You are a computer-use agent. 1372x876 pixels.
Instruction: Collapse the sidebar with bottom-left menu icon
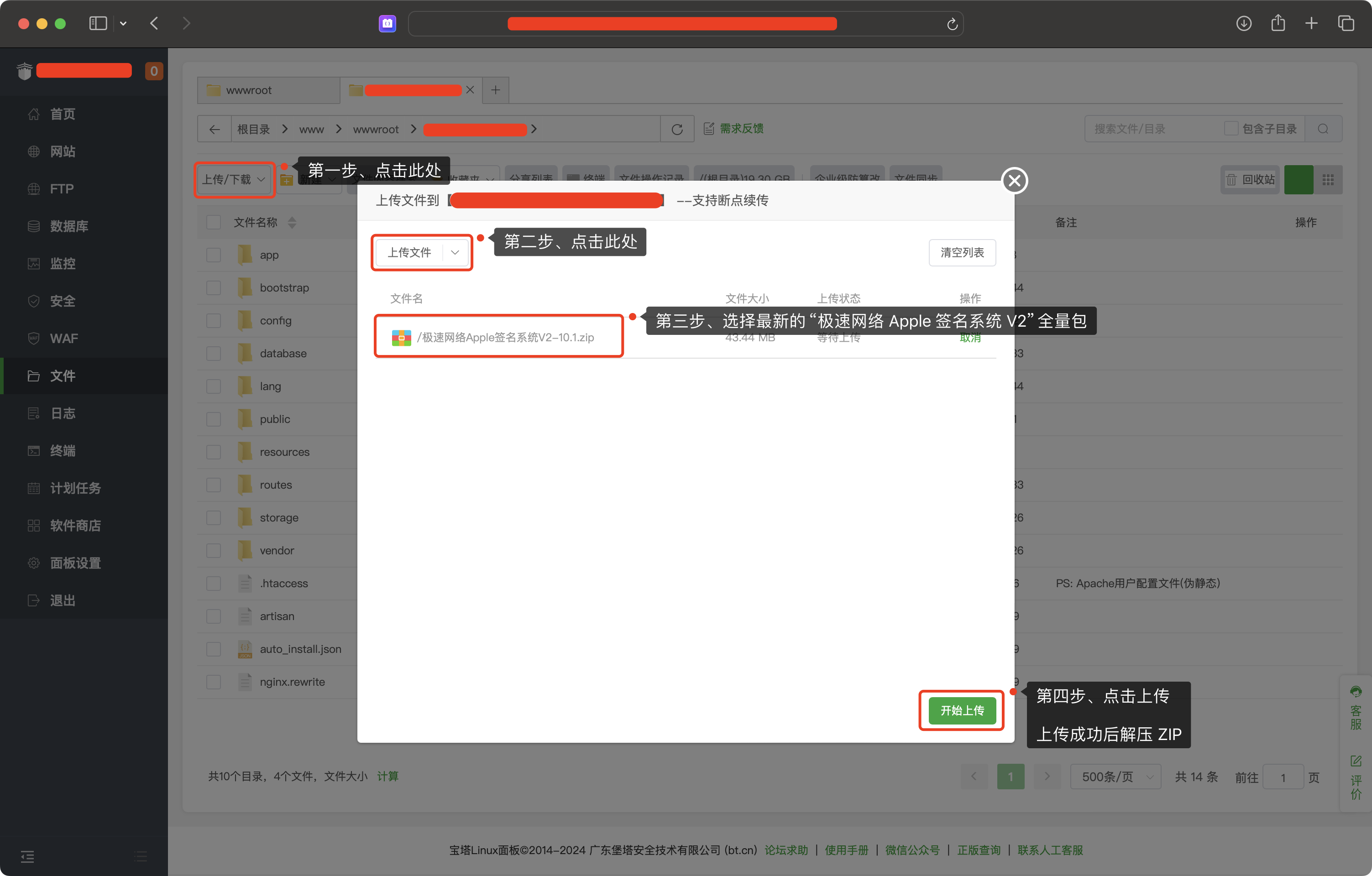pyautogui.click(x=27, y=856)
